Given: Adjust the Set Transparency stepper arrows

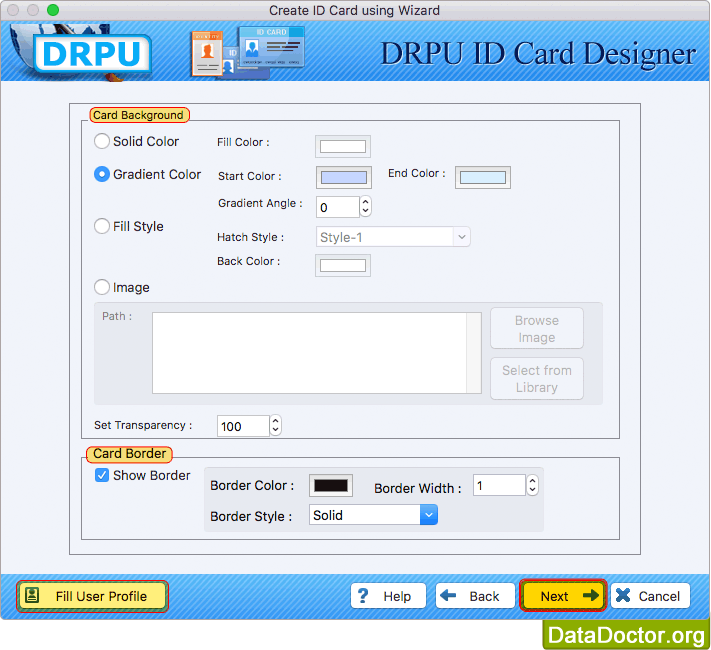Looking at the screenshot, I should pyautogui.click(x=276, y=425).
